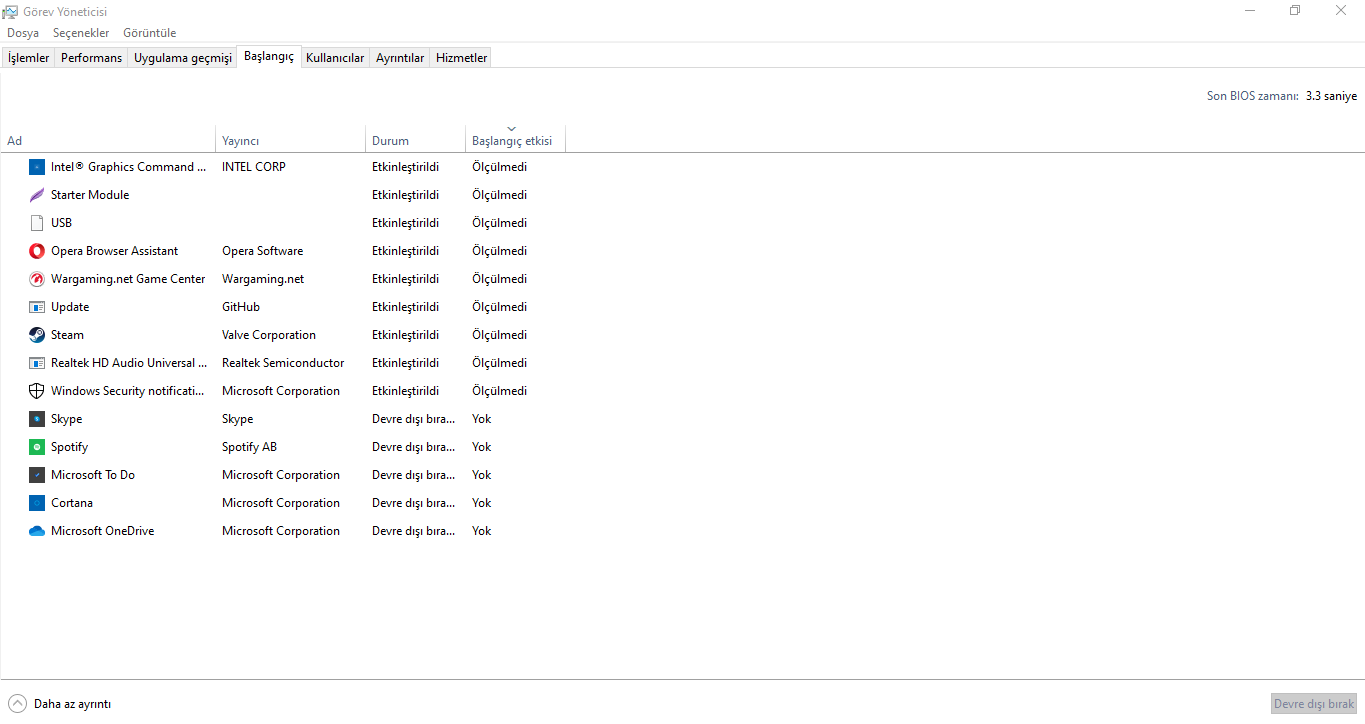Switch to the Ayrıntılar tab
The image size is (1365, 724).
(400, 58)
